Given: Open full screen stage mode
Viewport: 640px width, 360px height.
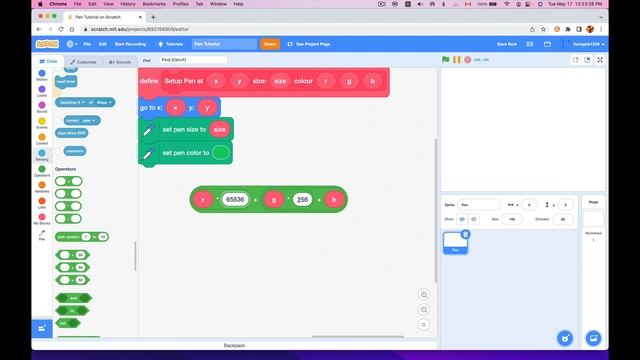Looking at the screenshot, I should point(600,60).
